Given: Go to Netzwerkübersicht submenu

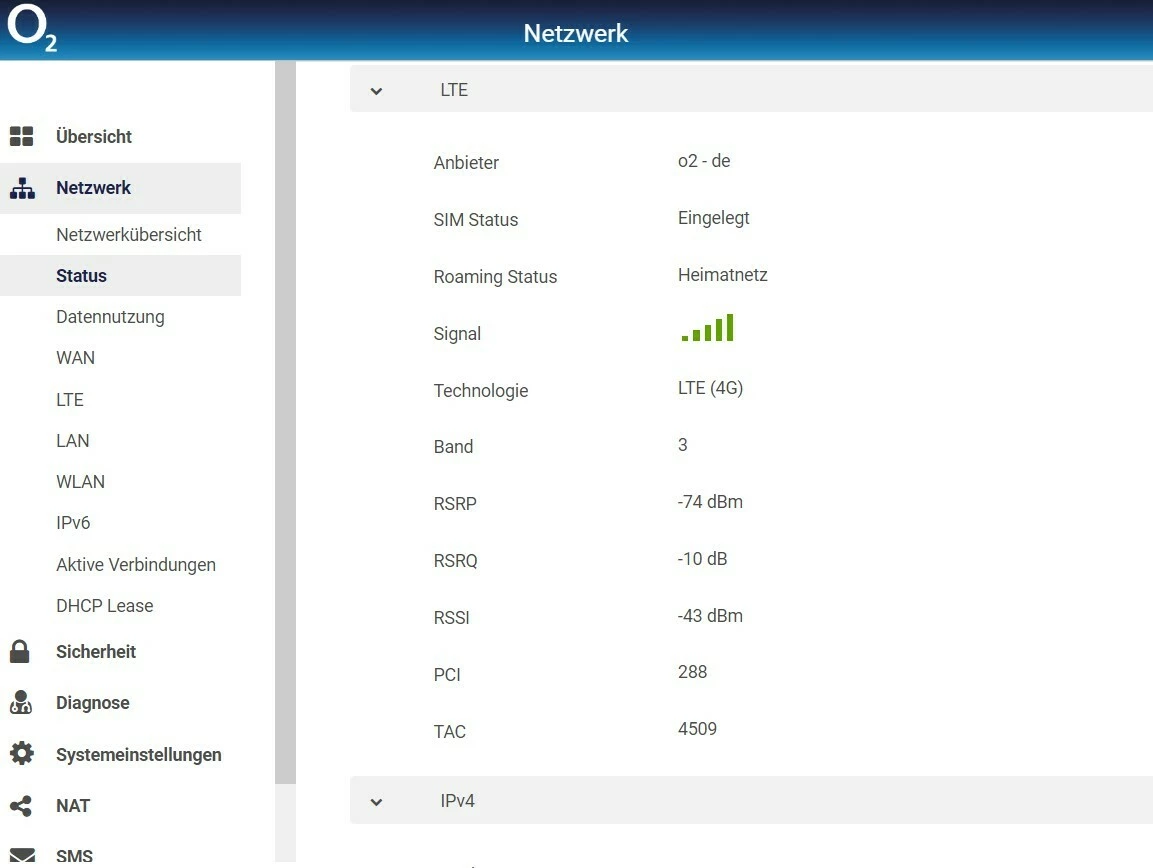Looking at the screenshot, I should click(x=129, y=235).
